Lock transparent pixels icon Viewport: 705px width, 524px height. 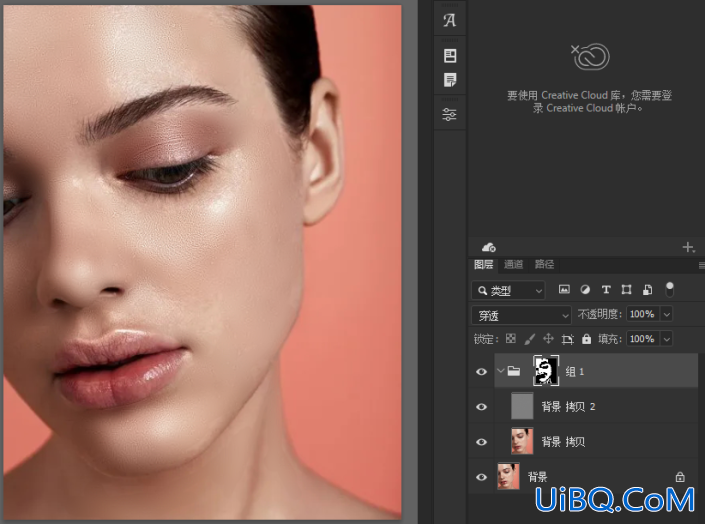[x=511, y=338]
